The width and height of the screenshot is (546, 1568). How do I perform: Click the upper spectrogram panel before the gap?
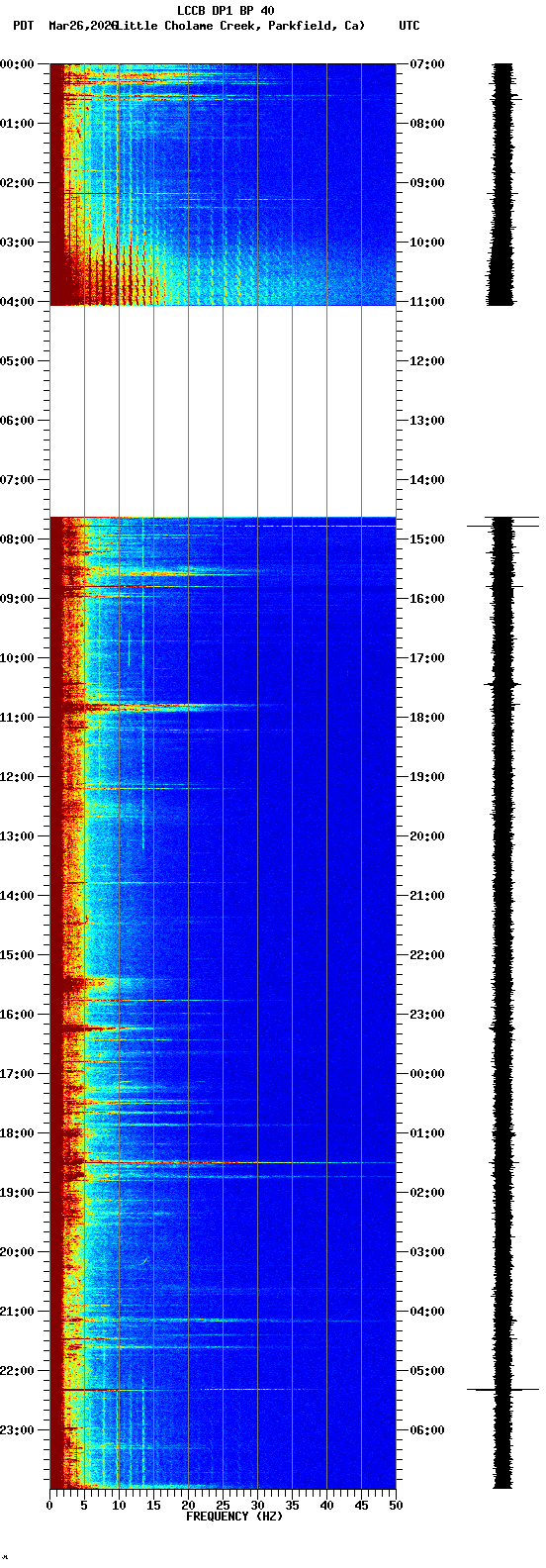223,184
